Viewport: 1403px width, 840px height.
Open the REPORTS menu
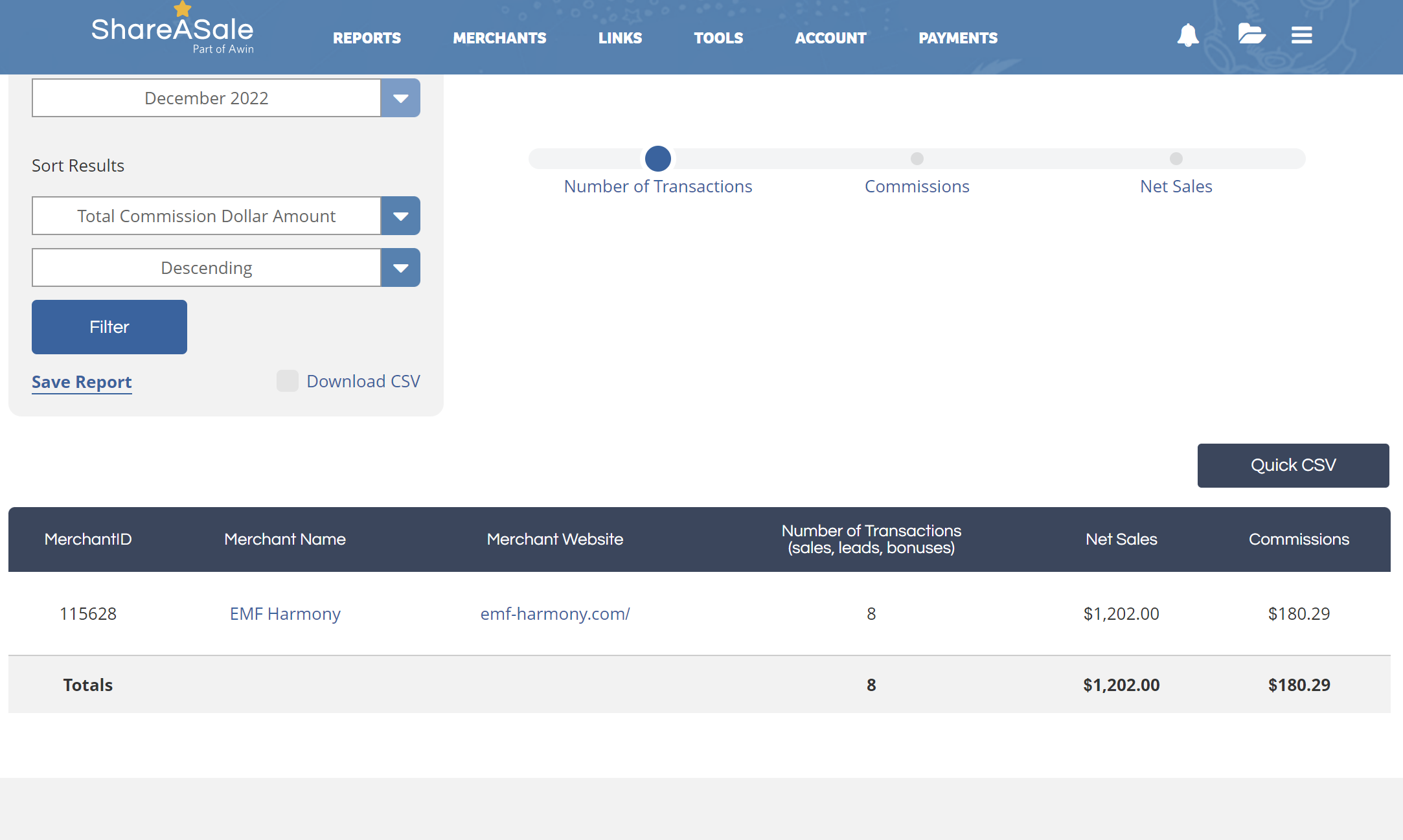click(x=367, y=38)
